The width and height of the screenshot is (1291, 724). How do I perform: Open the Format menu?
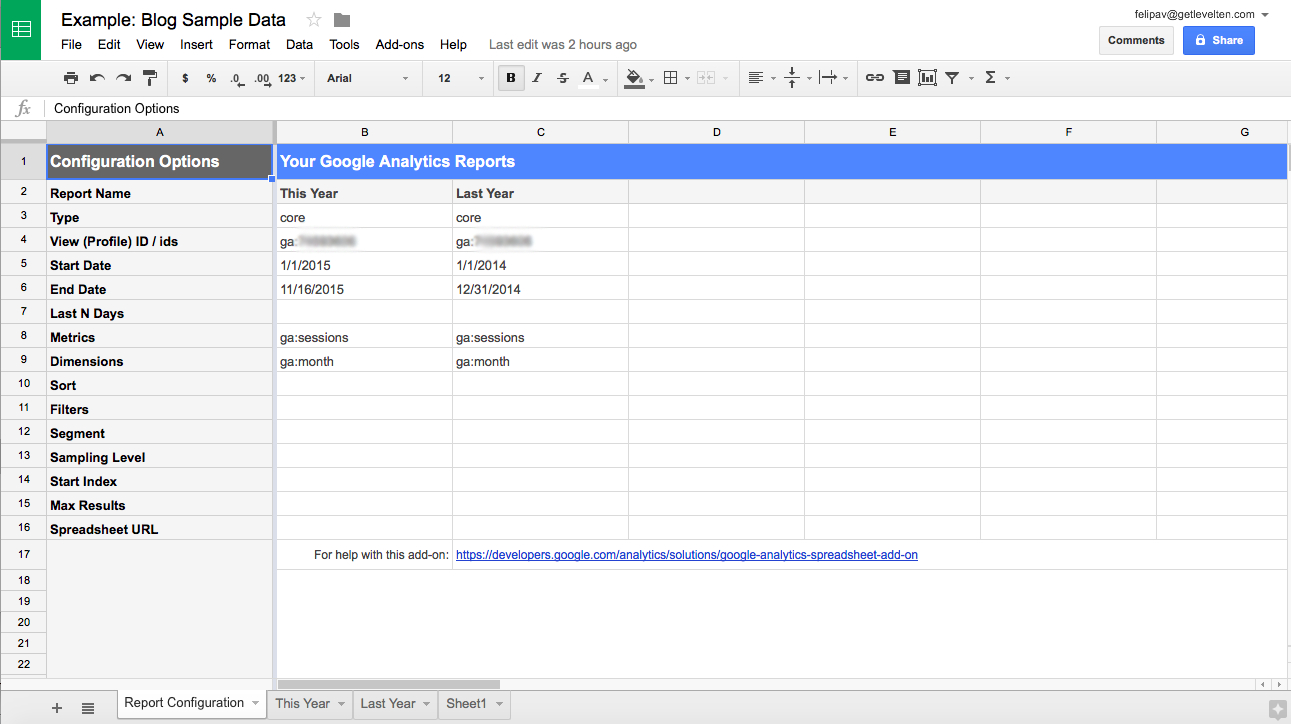249,44
